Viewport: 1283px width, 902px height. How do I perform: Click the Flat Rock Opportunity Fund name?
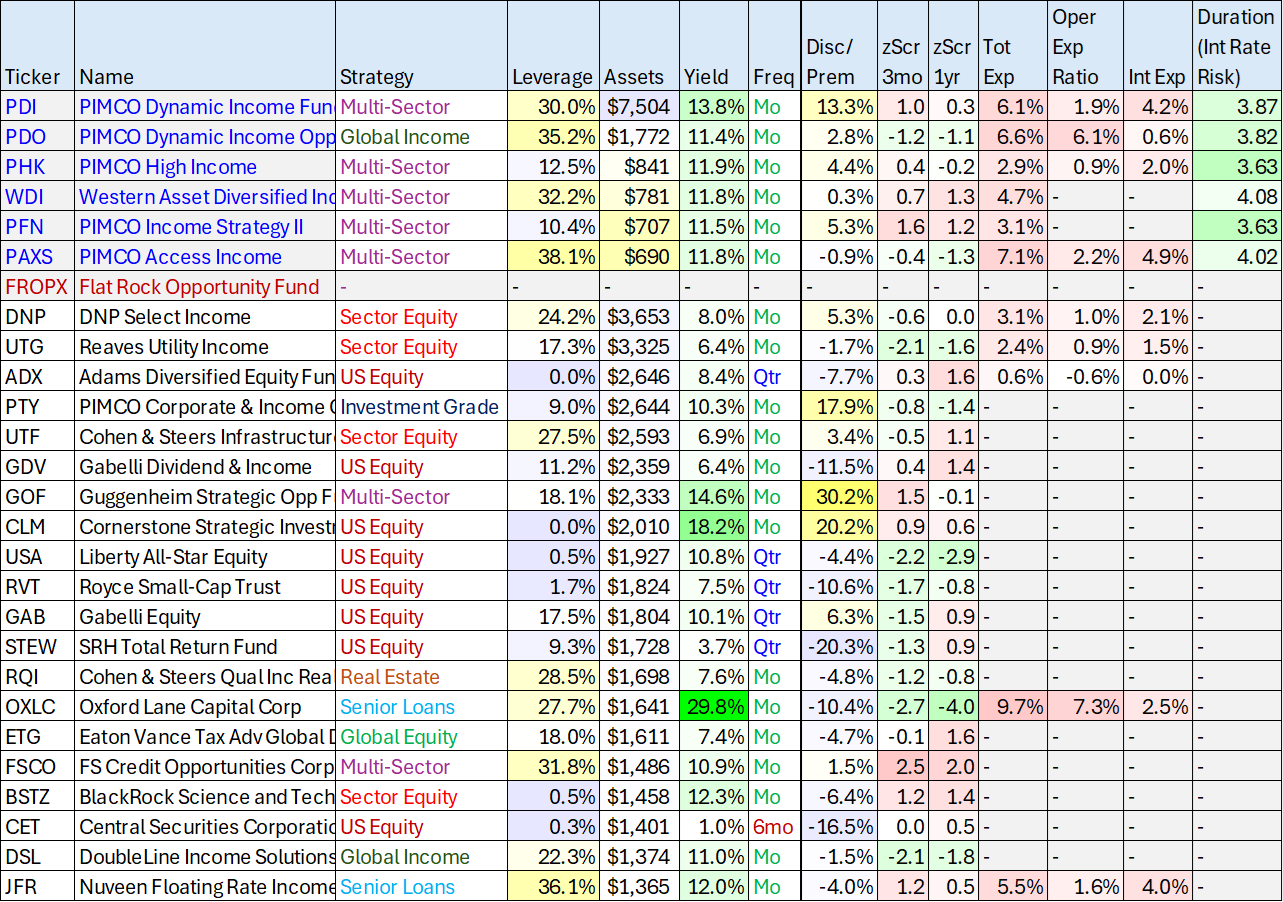tap(199, 287)
